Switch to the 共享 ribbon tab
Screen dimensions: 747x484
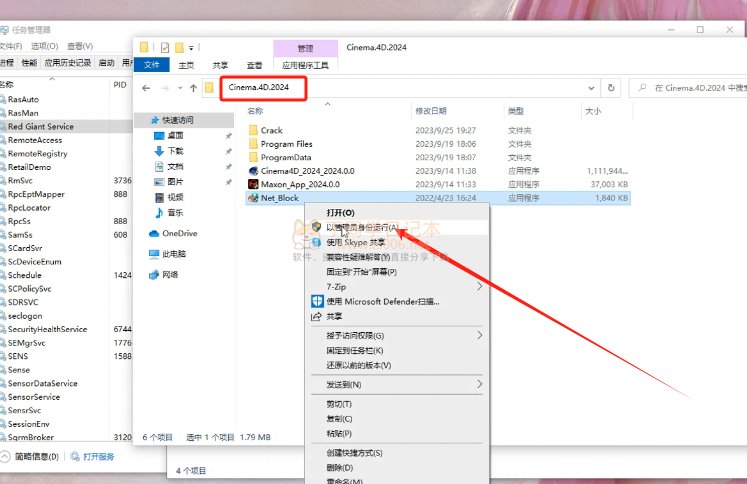220,65
